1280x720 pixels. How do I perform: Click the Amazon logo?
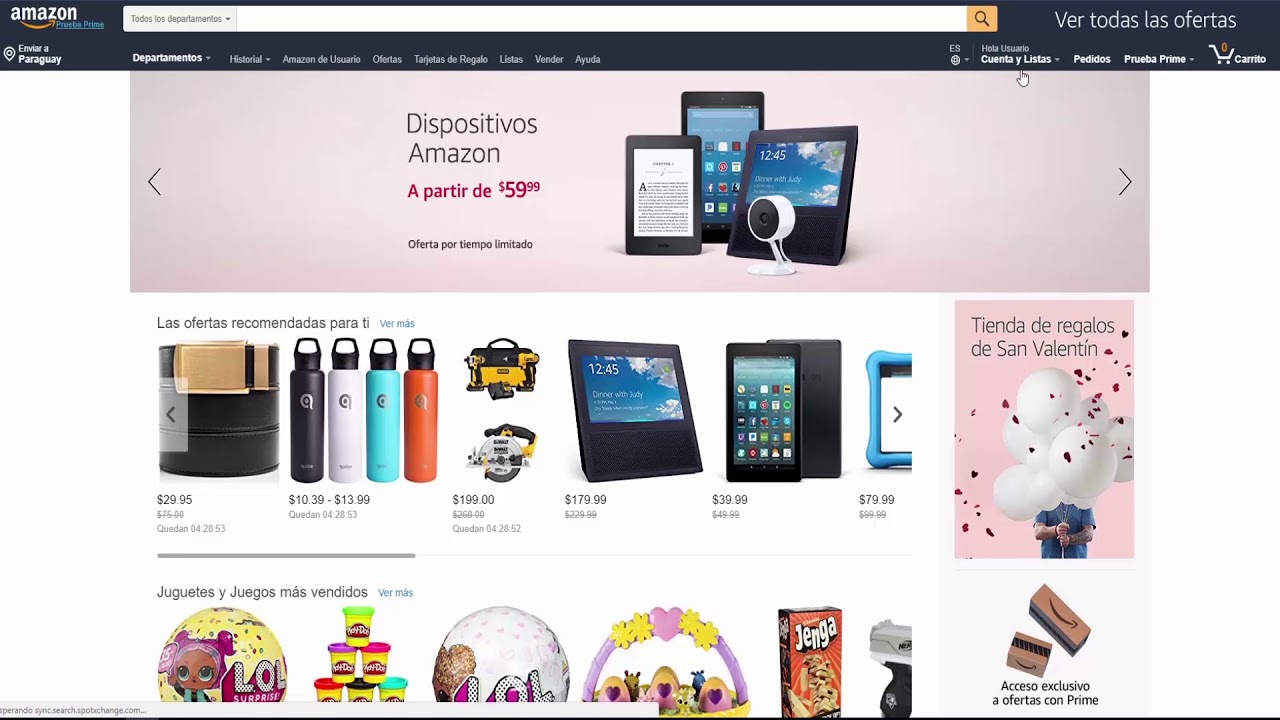(x=44, y=17)
